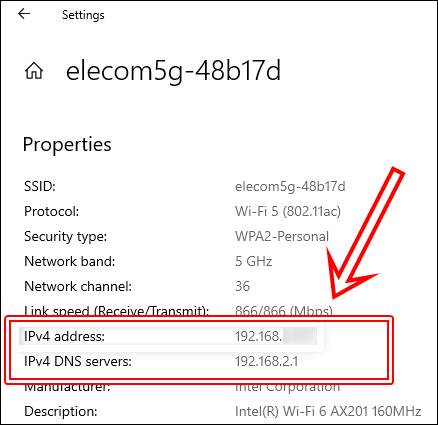Click the IPv4 address label
Image resolution: width=438 pixels, height=425 pixels.
pyautogui.click(x=64, y=336)
